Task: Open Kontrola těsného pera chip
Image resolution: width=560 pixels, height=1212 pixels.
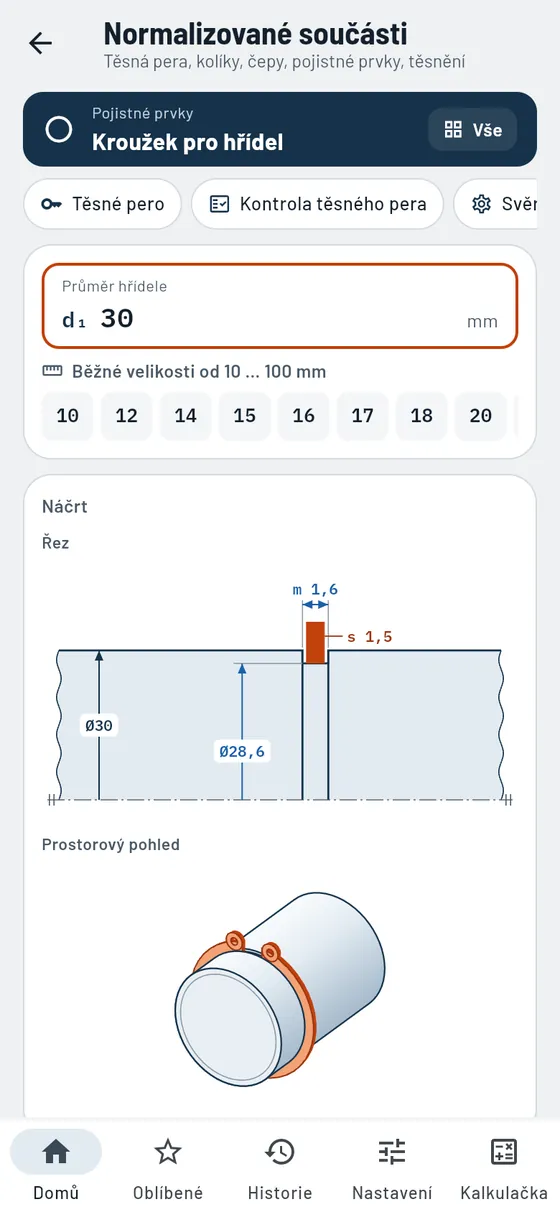Action: [317, 204]
